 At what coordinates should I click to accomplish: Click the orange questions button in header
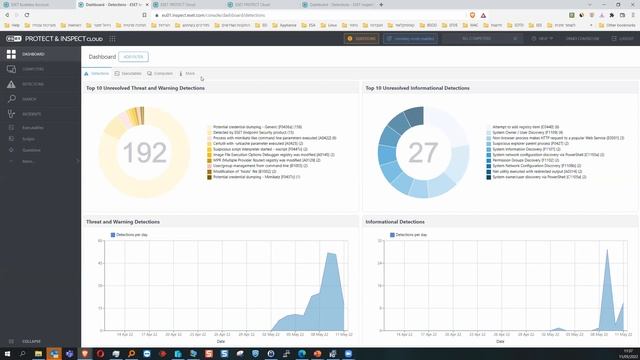pyautogui.click(x=361, y=39)
